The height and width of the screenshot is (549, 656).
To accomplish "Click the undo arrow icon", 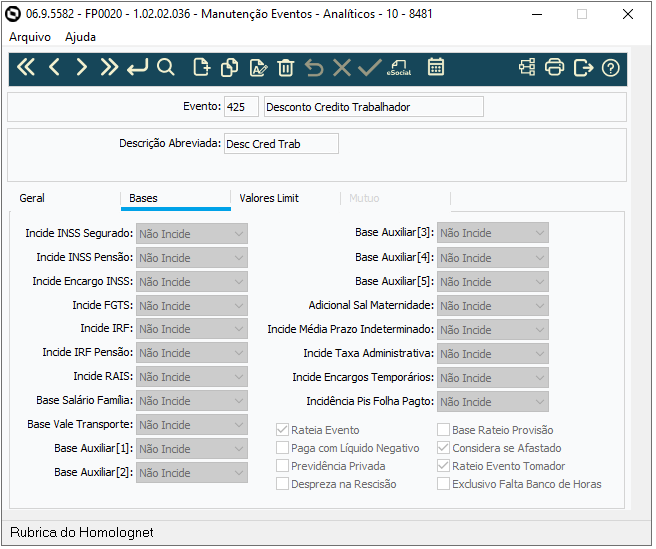I will click(314, 67).
